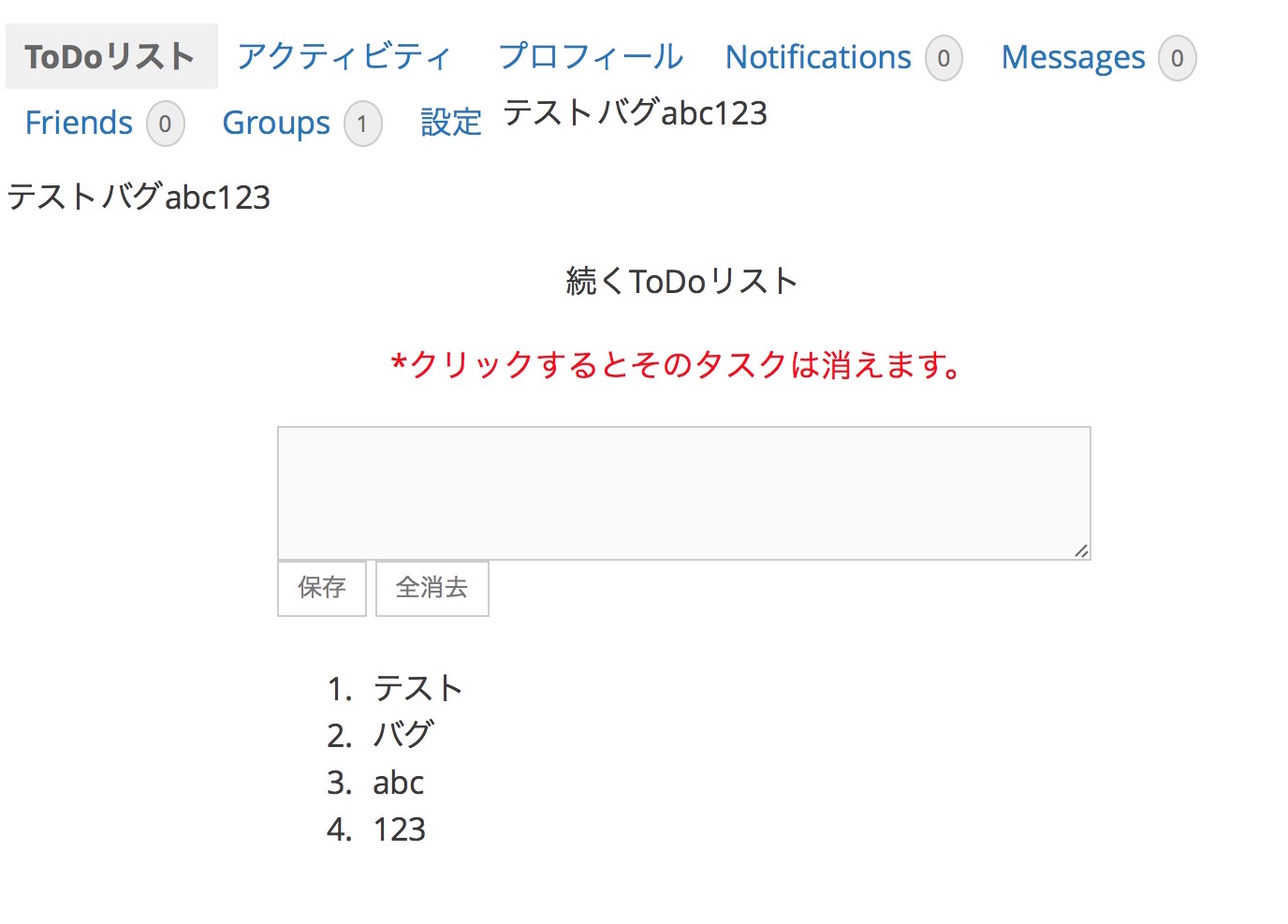Click the Groups count badge
The image size is (1288, 924).
tap(362, 124)
